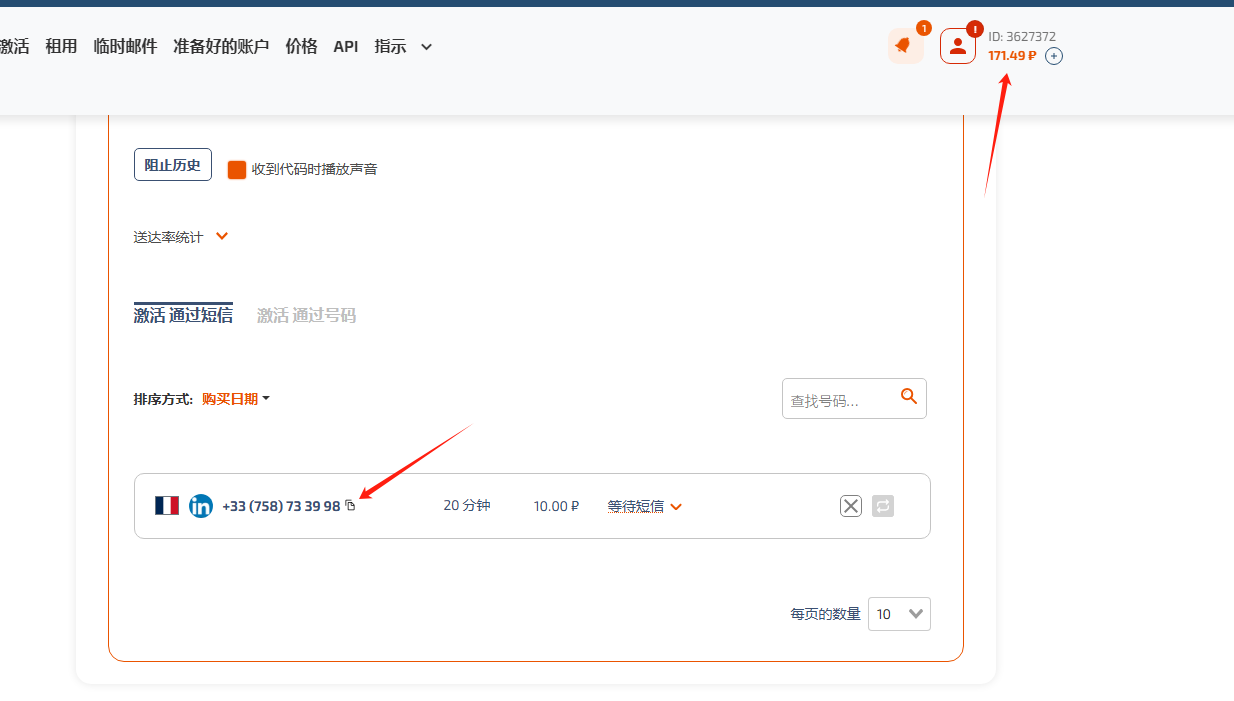This screenshot has width=1234, height=701.
Task: Click the 阻止历史 button
Action: point(172,163)
